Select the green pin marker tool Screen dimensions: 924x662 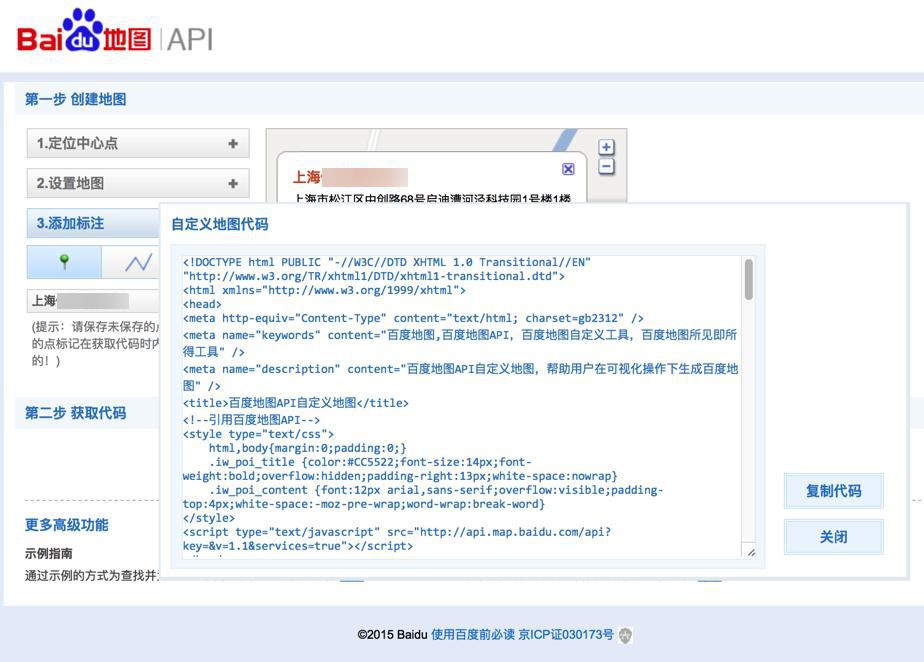(x=64, y=262)
